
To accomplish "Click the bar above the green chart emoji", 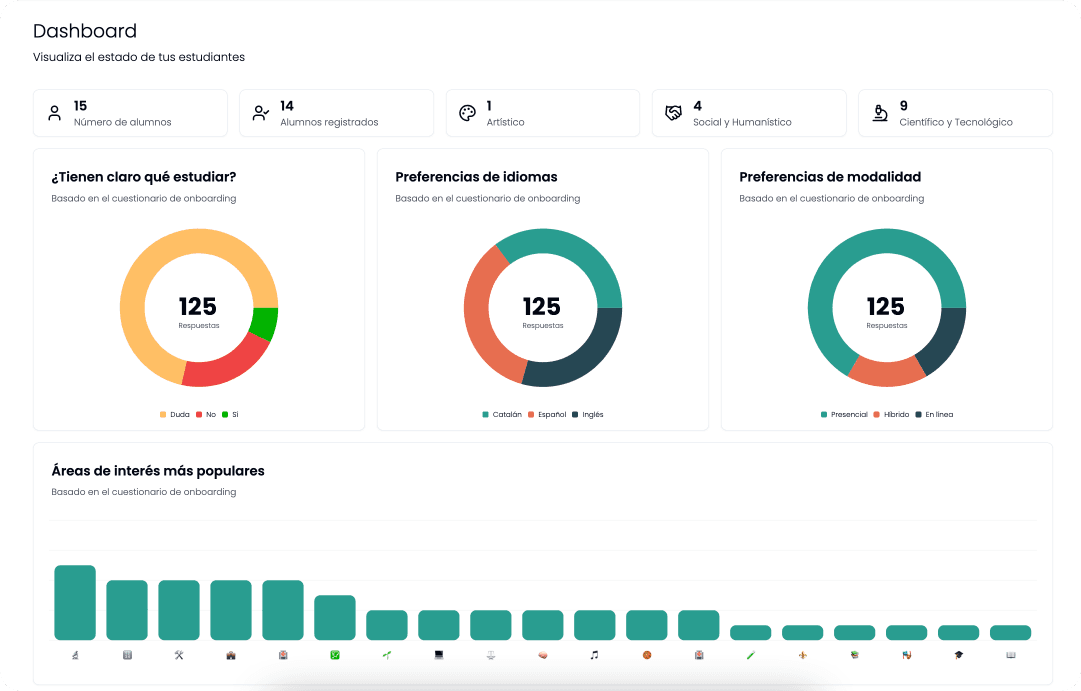I will click(x=335, y=617).
